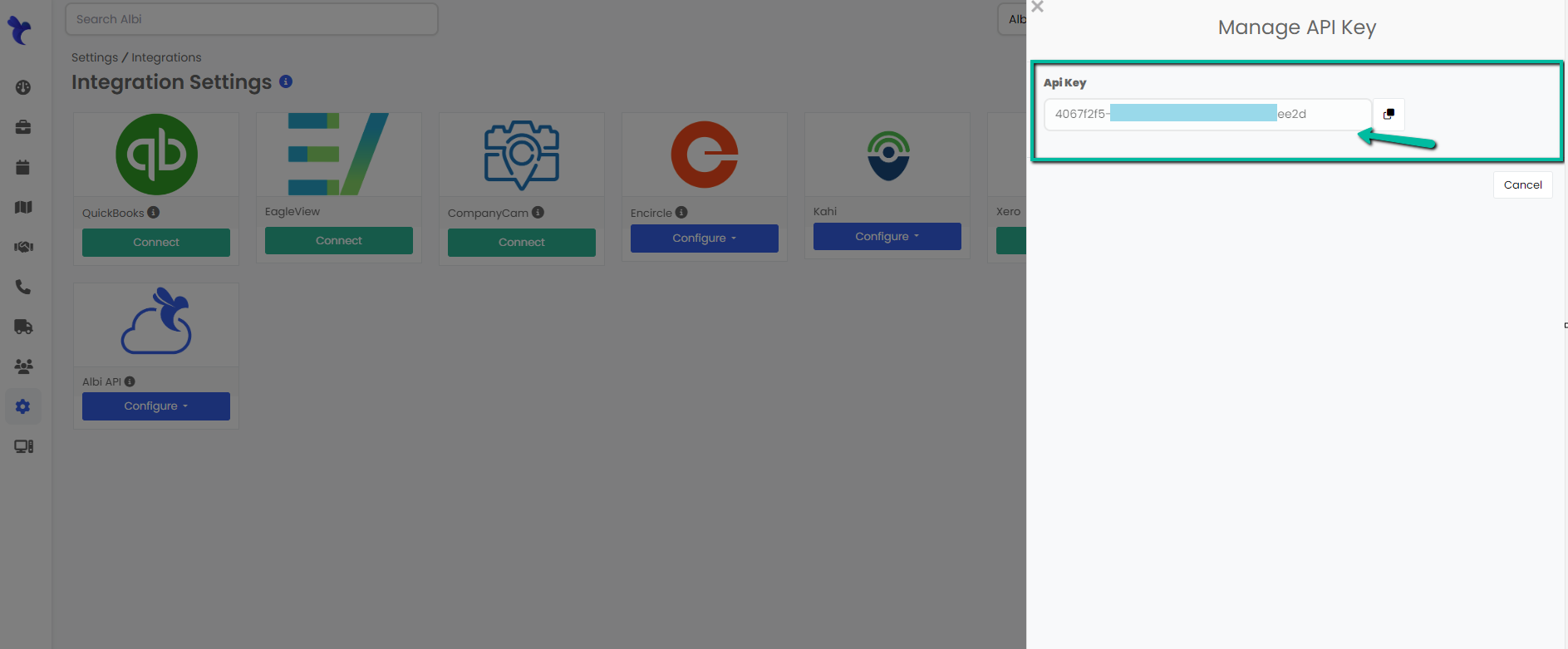Click the Albi bird logo
Screen dimensions: 1568x649
click(19, 31)
